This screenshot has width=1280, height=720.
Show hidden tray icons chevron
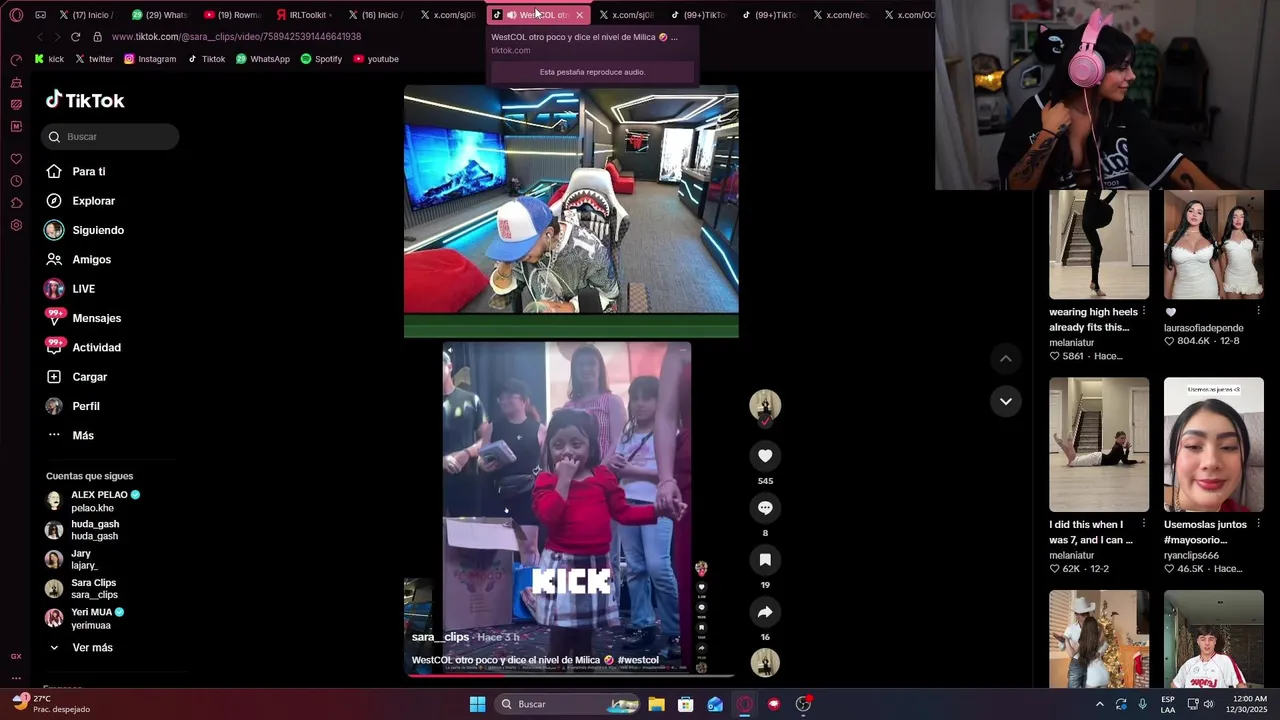[x=1099, y=704]
